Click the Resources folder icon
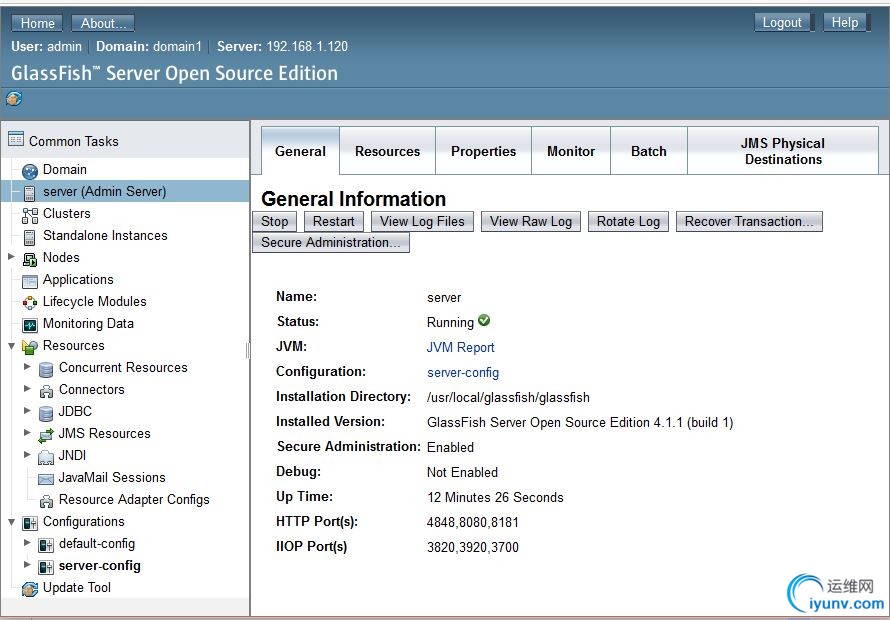 pos(30,347)
